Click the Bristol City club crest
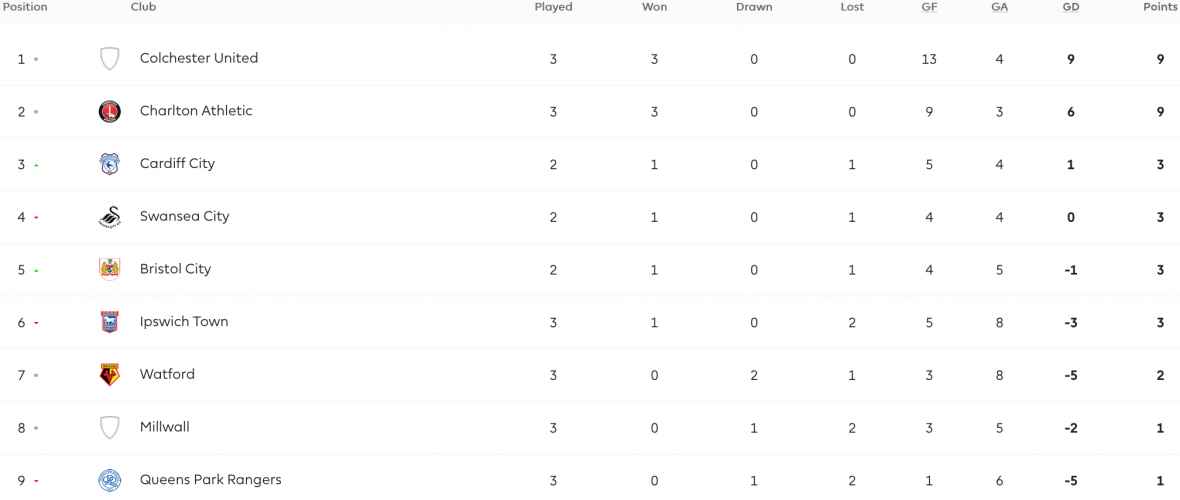Image resolution: width=1180 pixels, height=500 pixels. 110,270
